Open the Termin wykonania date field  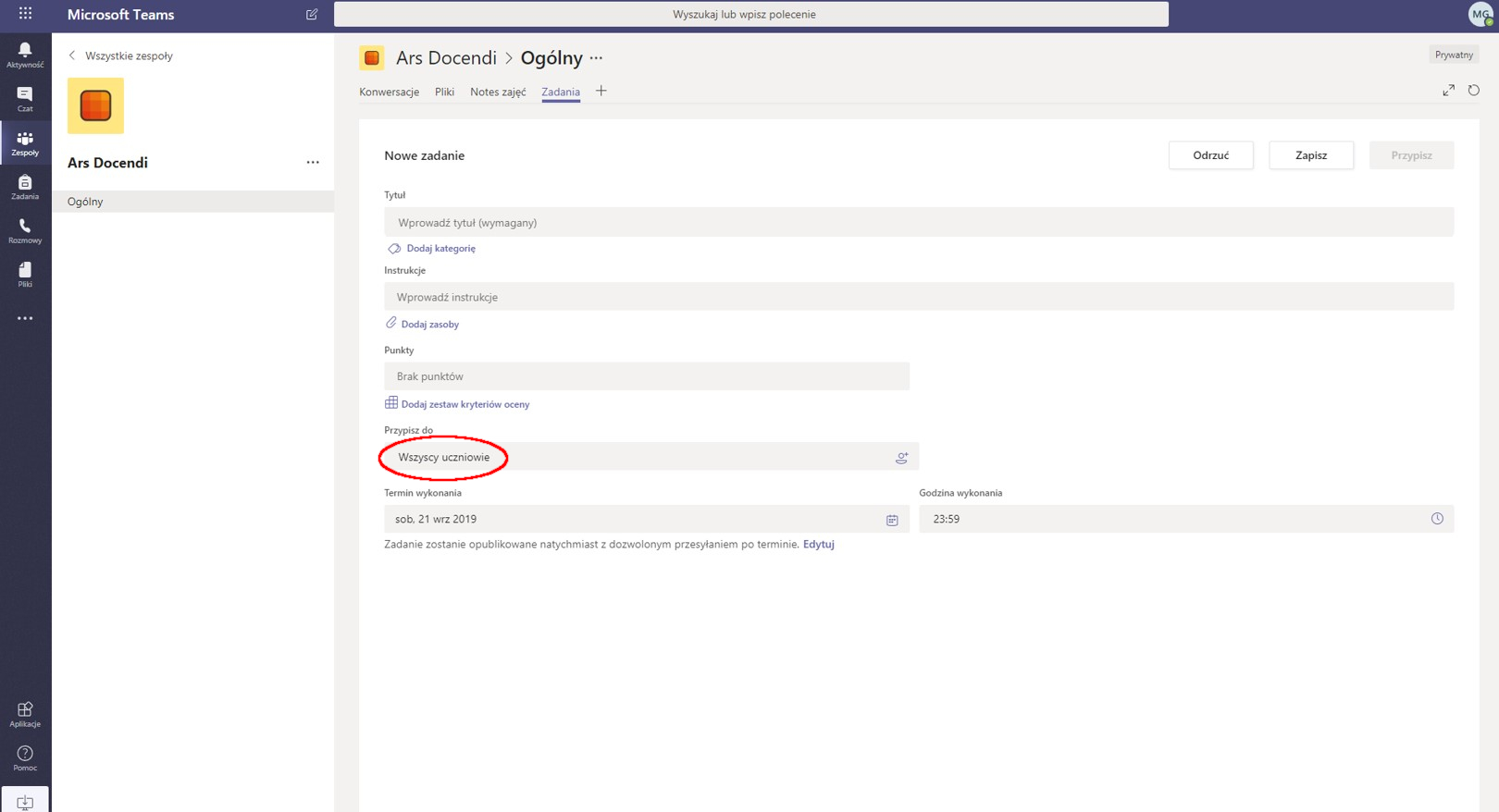tap(647, 519)
